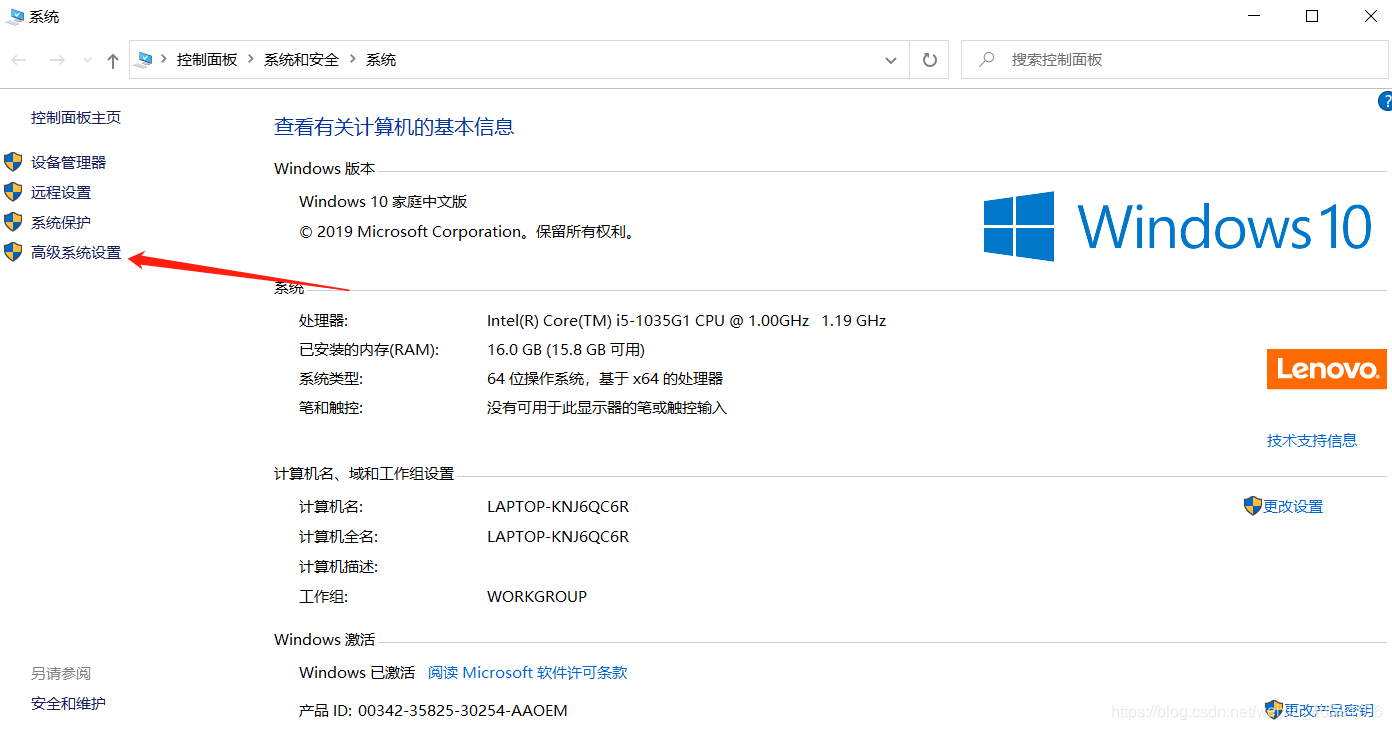Click the search magnifier icon
Screen dimensions: 1392x730
coord(987,60)
